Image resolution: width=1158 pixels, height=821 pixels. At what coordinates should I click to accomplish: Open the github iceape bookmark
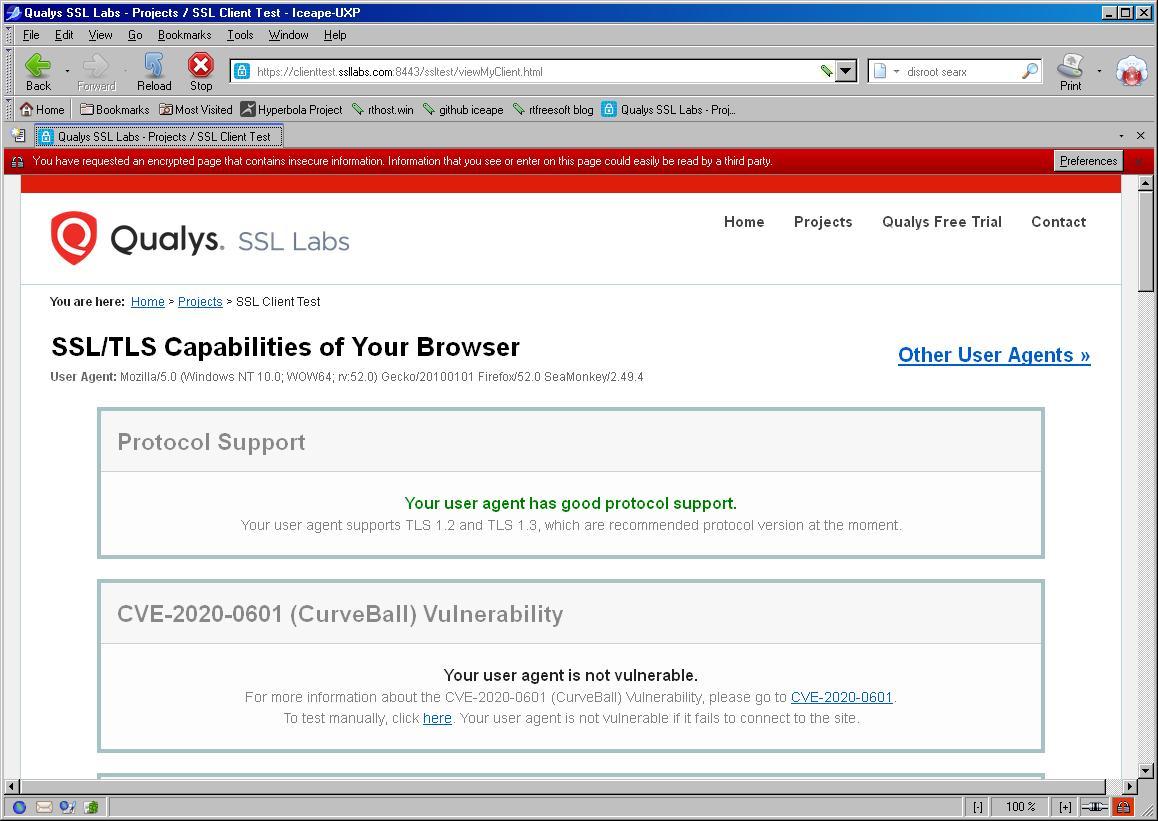click(463, 109)
